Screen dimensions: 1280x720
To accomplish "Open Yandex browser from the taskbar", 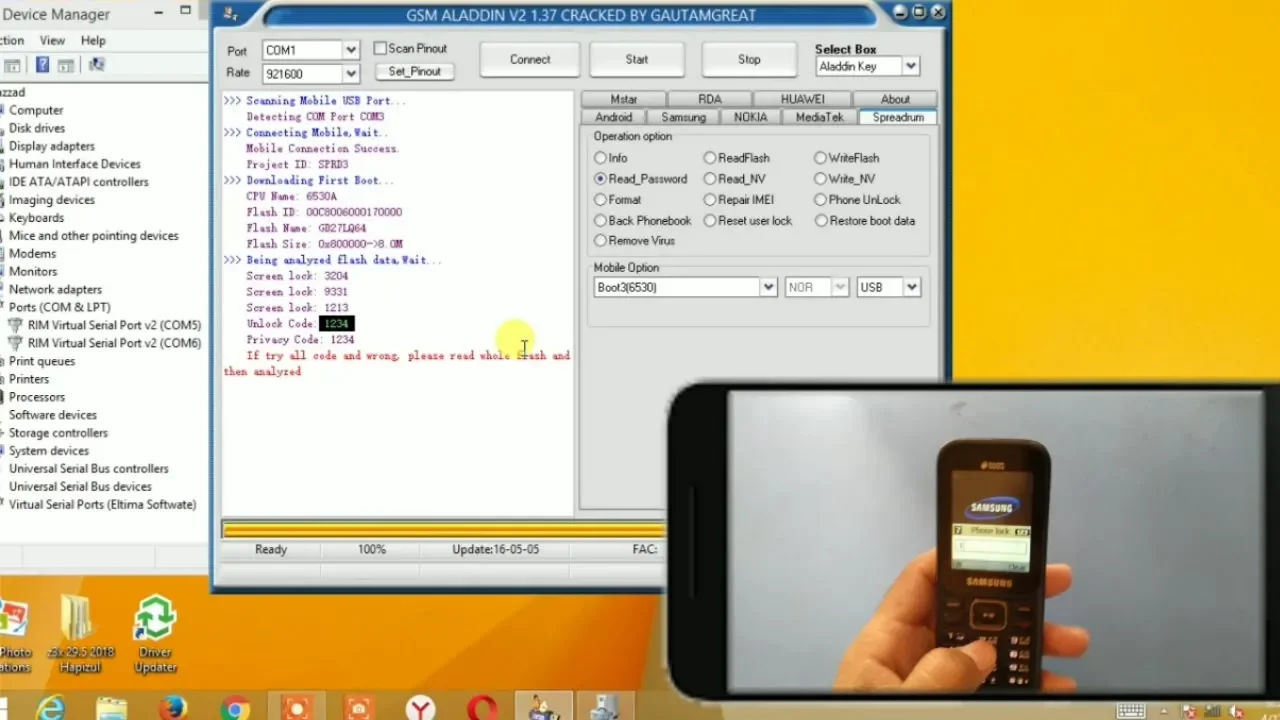I will 421,709.
